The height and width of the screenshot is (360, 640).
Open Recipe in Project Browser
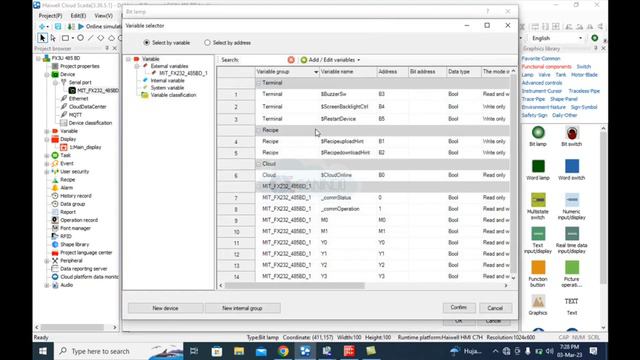point(67,180)
